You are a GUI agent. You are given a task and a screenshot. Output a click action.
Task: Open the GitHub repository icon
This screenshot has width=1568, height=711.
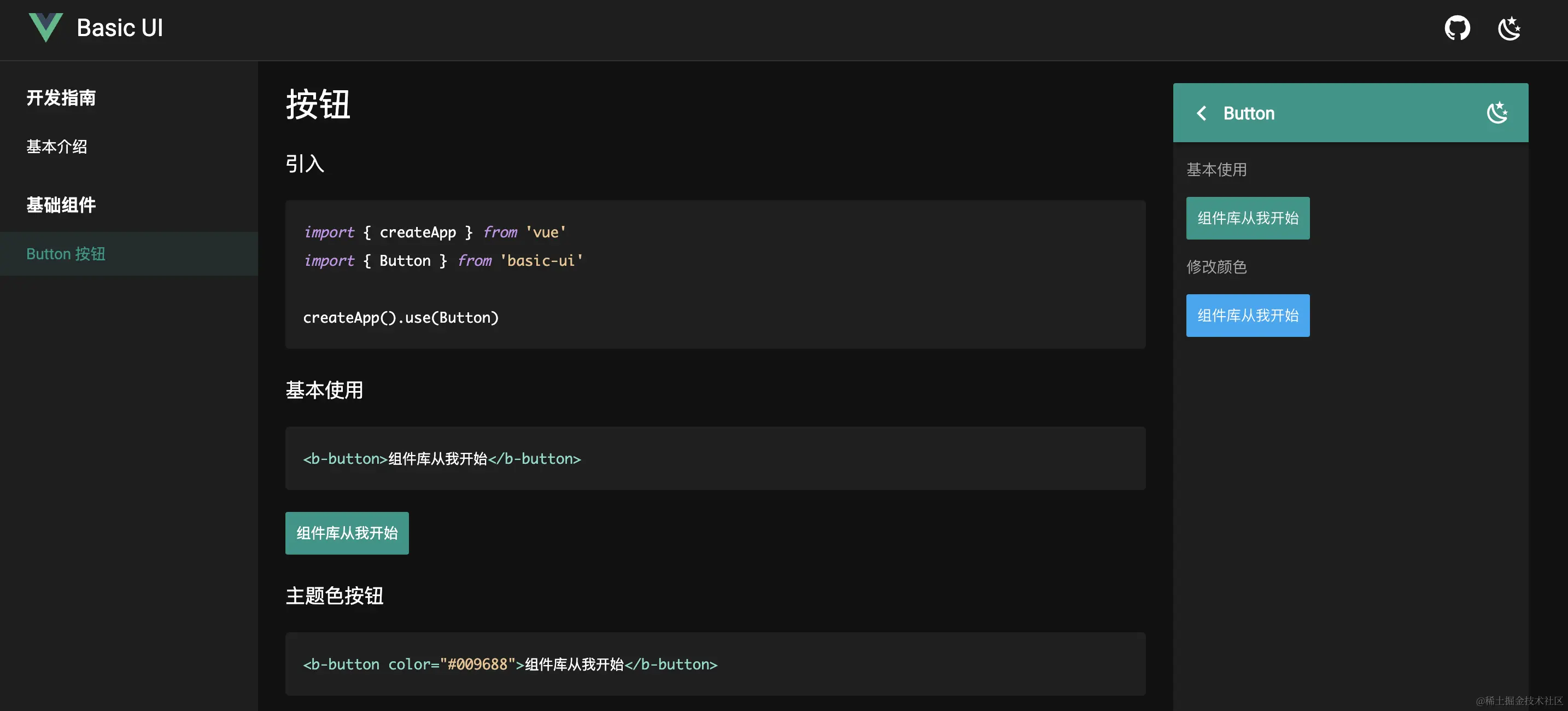[1456, 28]
